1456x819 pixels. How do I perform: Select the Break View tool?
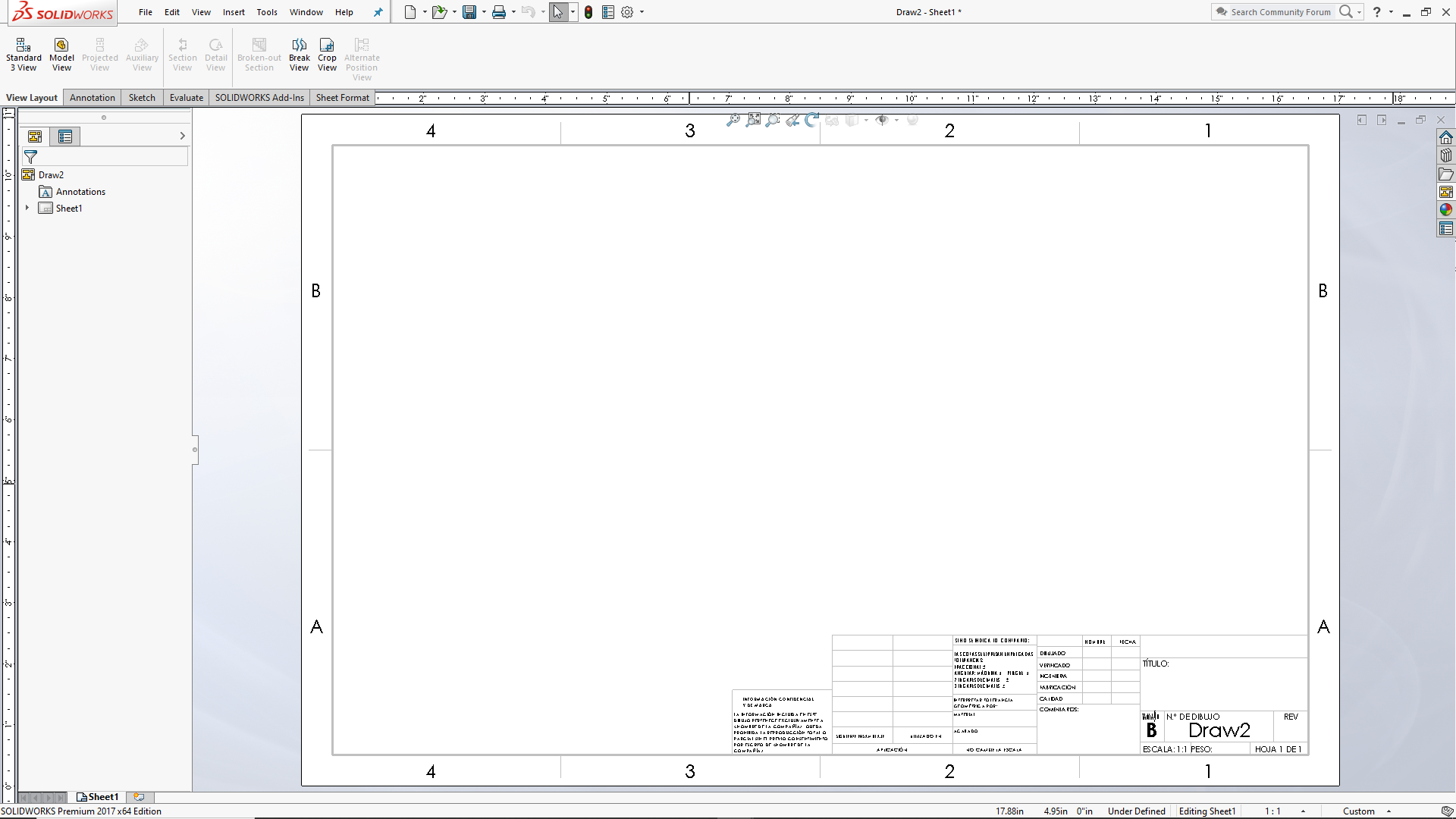(299, 53)
